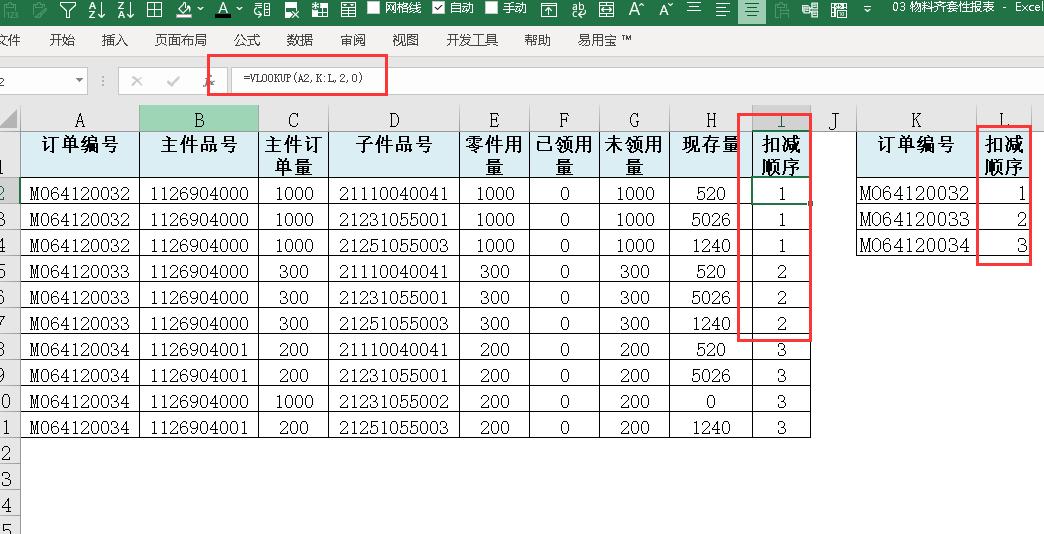
Task: Open the 开发工具 tab
Action: [472, 40]
